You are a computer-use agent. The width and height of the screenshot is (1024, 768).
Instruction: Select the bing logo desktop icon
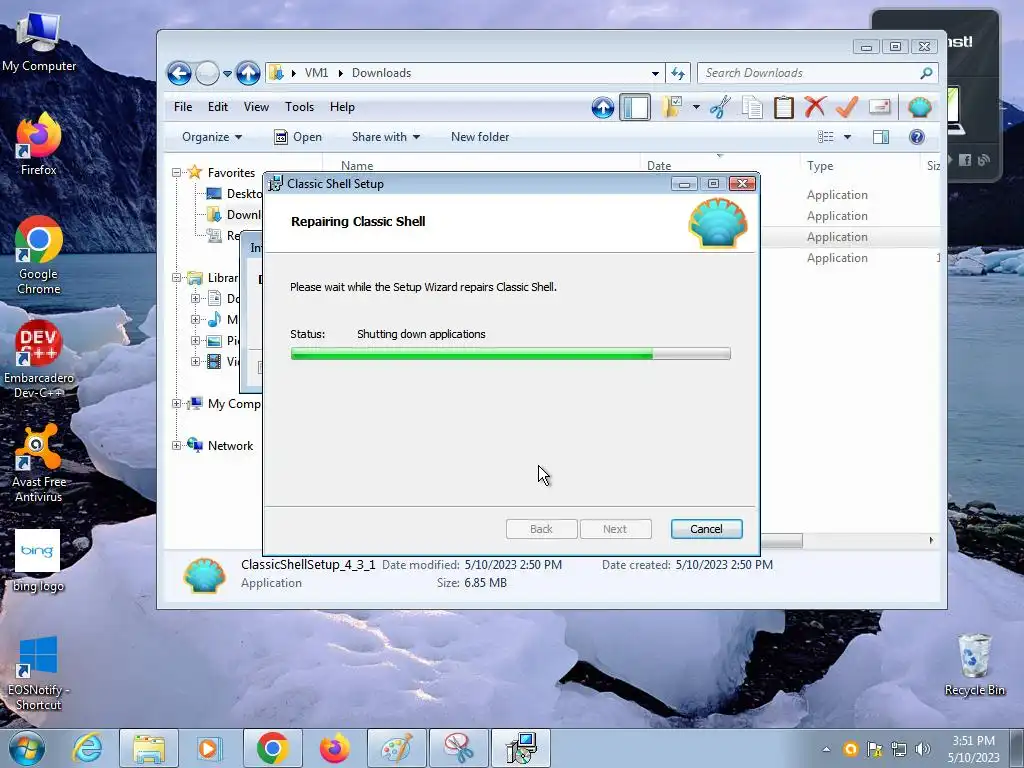point(38,561)
